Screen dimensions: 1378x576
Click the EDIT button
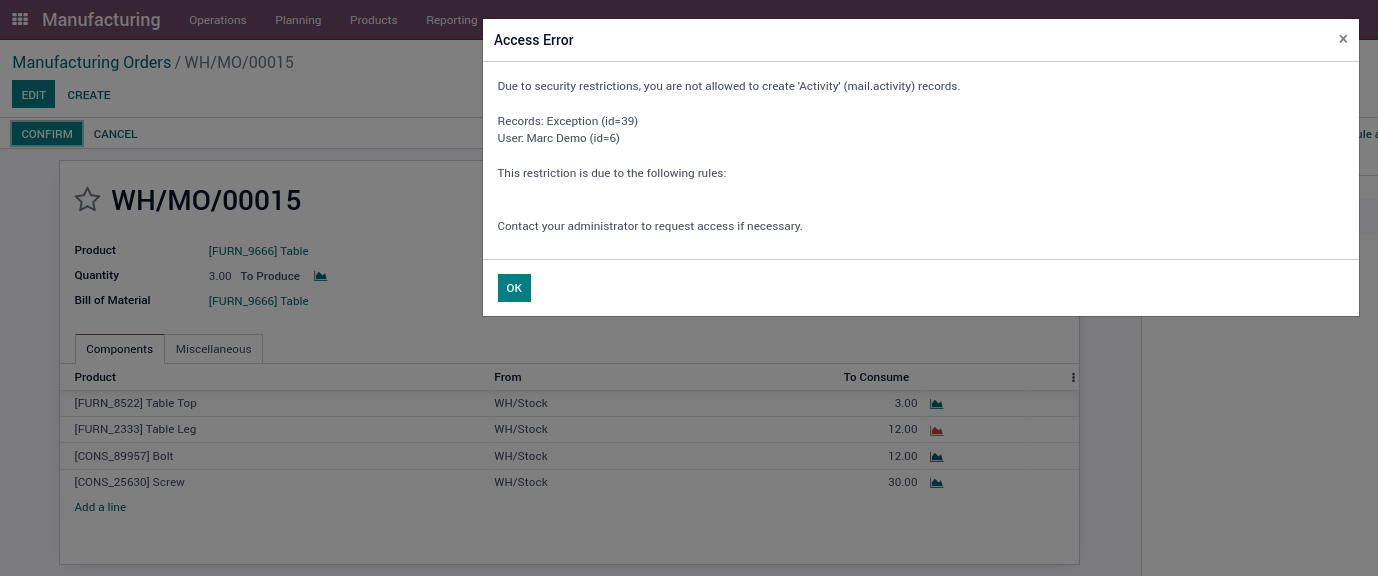click(34, 95)
